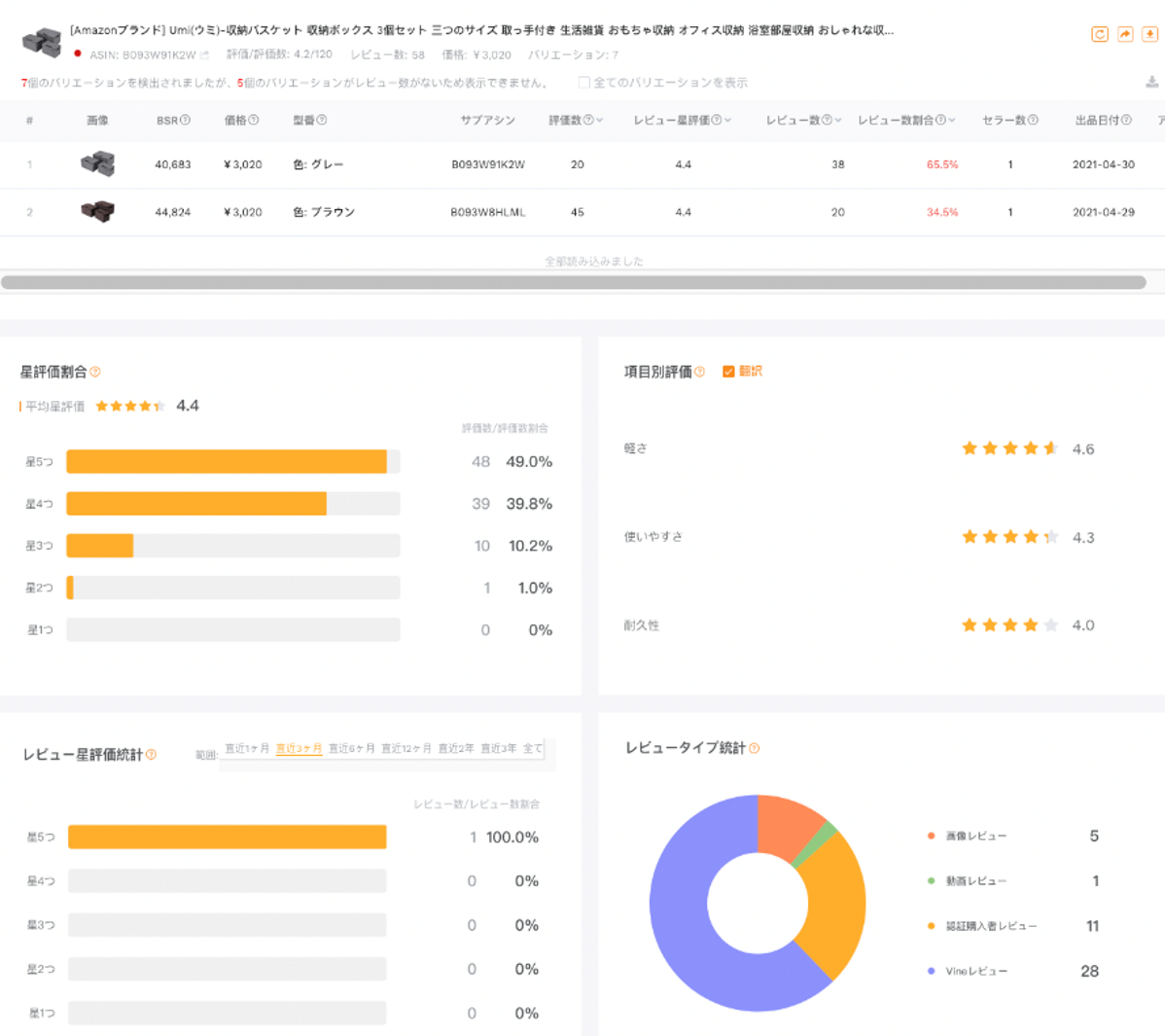
Task: Click the brown basket variation thumbnail
Action: coord(98,212)
